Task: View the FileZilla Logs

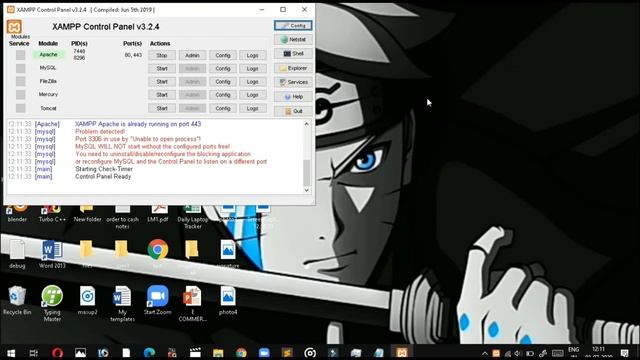Action: tap(253, 82)
